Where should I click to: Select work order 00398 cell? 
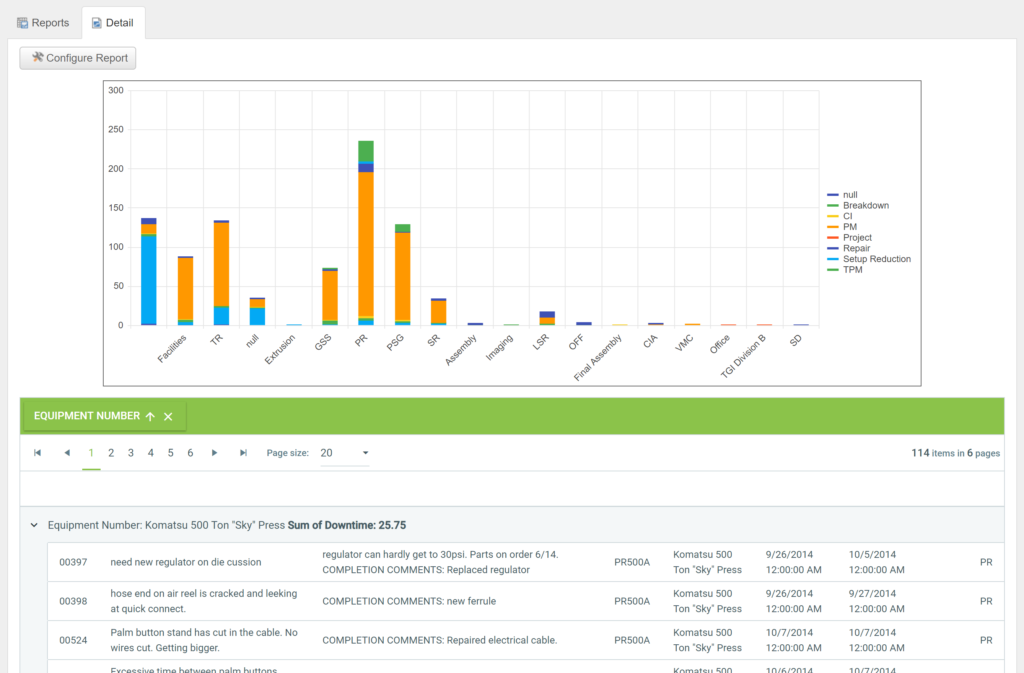[73, 601]
